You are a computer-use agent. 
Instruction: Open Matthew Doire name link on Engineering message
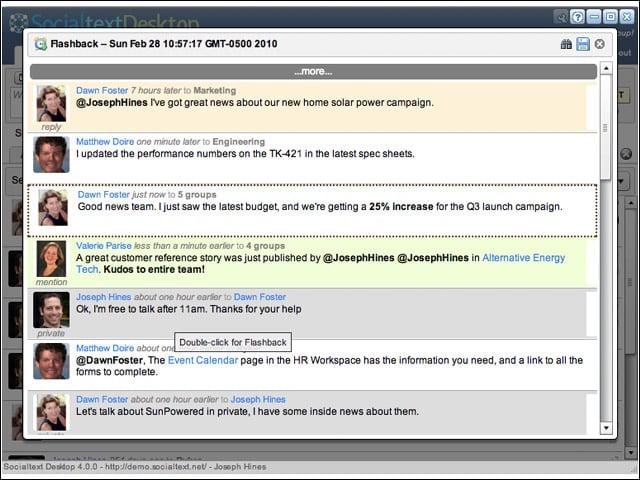click(105, 142)
